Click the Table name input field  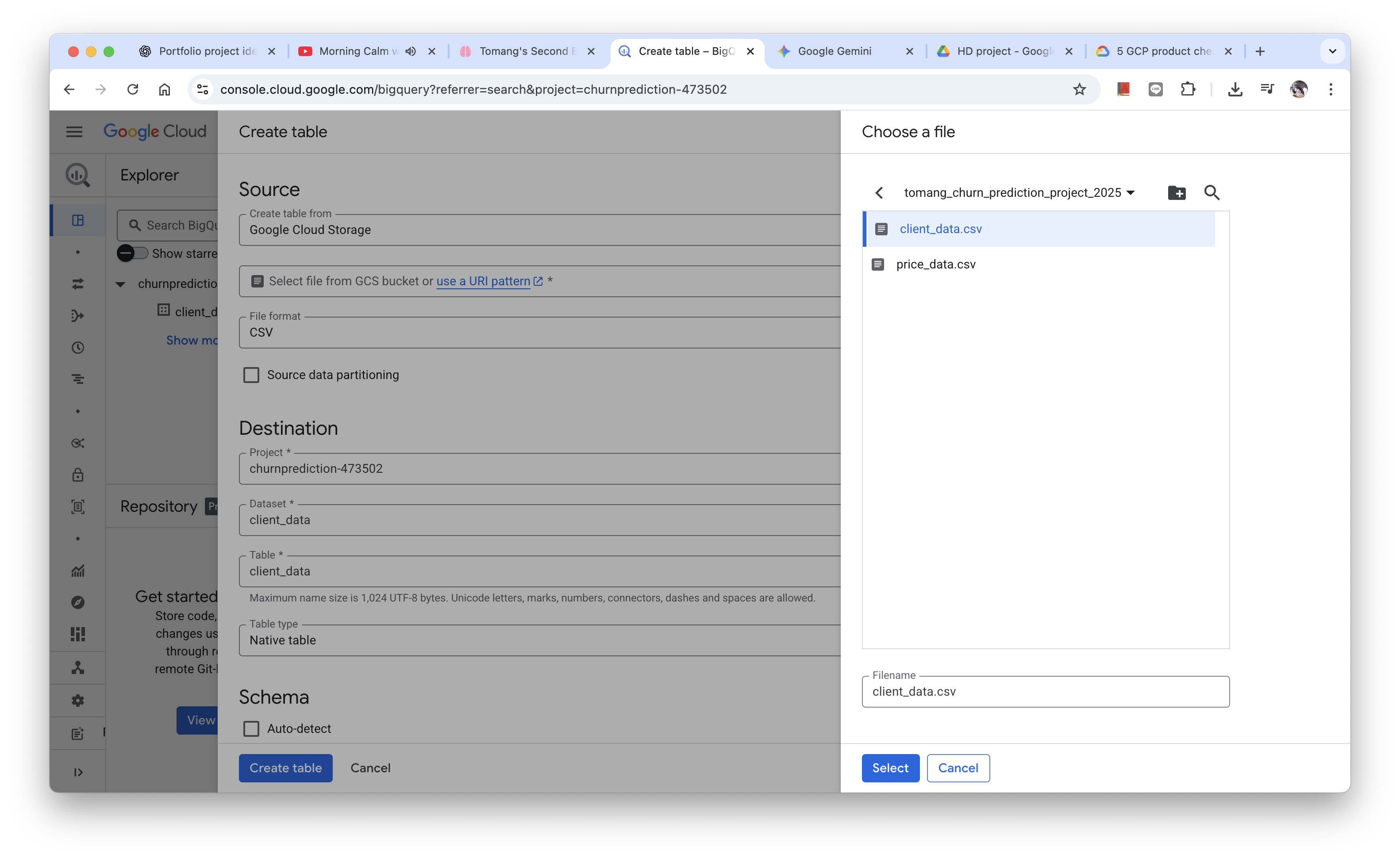(539, 571)
